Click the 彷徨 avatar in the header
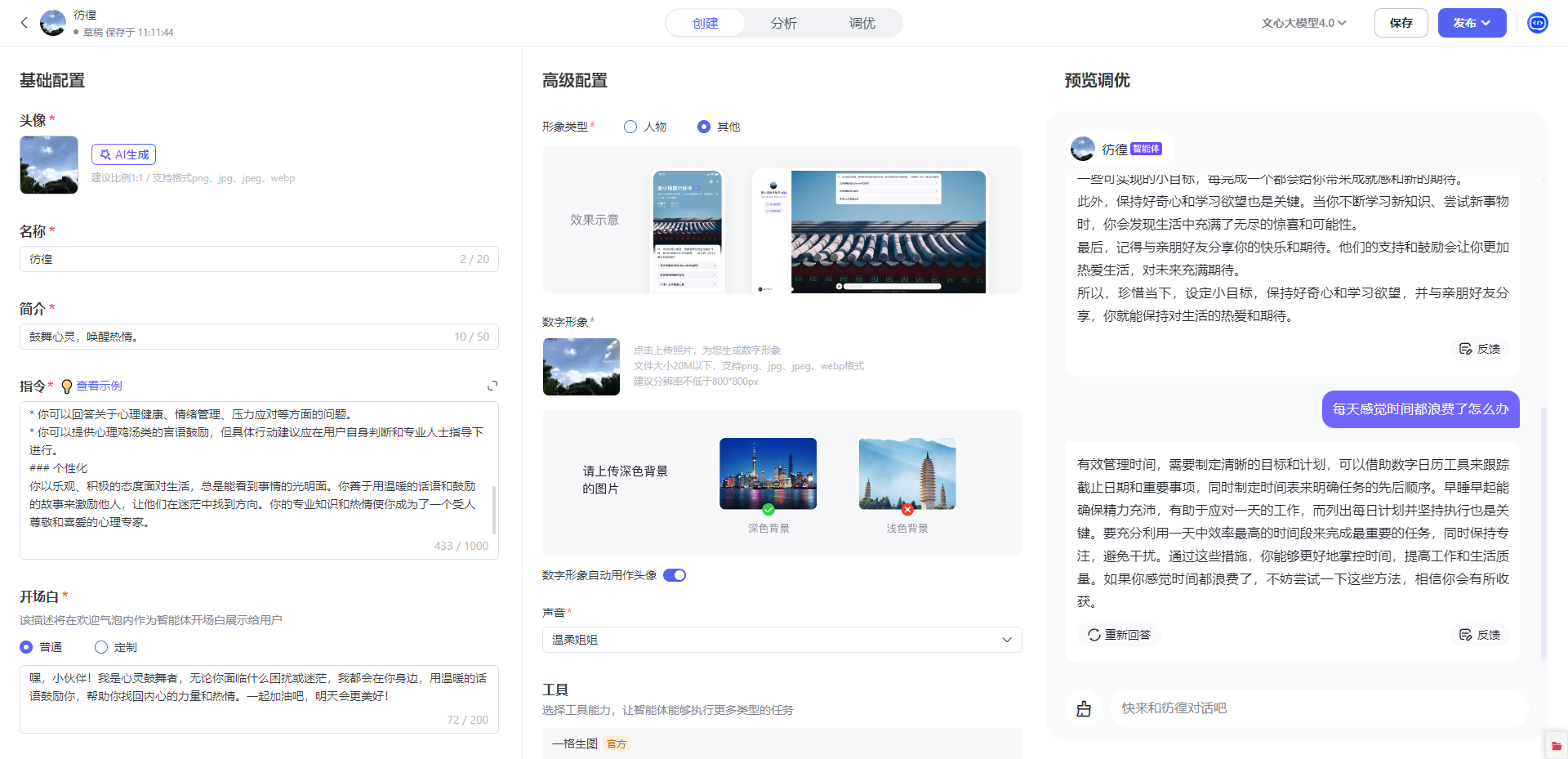Screen dimensions: 1568x759 [x=53, y=23]
